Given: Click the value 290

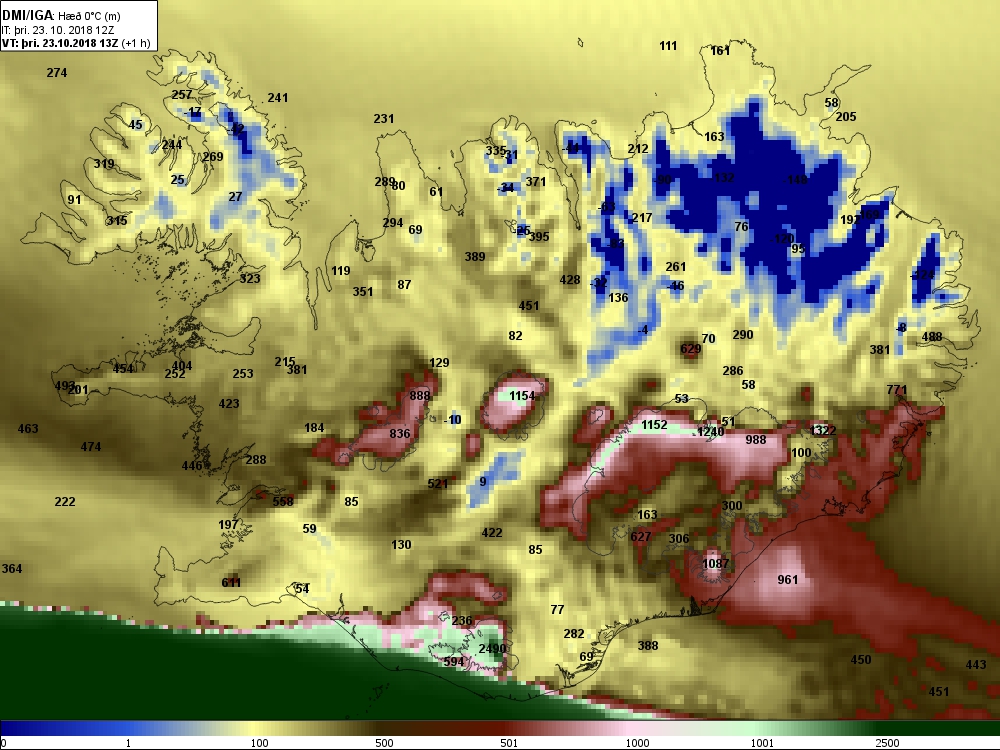Looking at the screenshot, I should 743,335.
